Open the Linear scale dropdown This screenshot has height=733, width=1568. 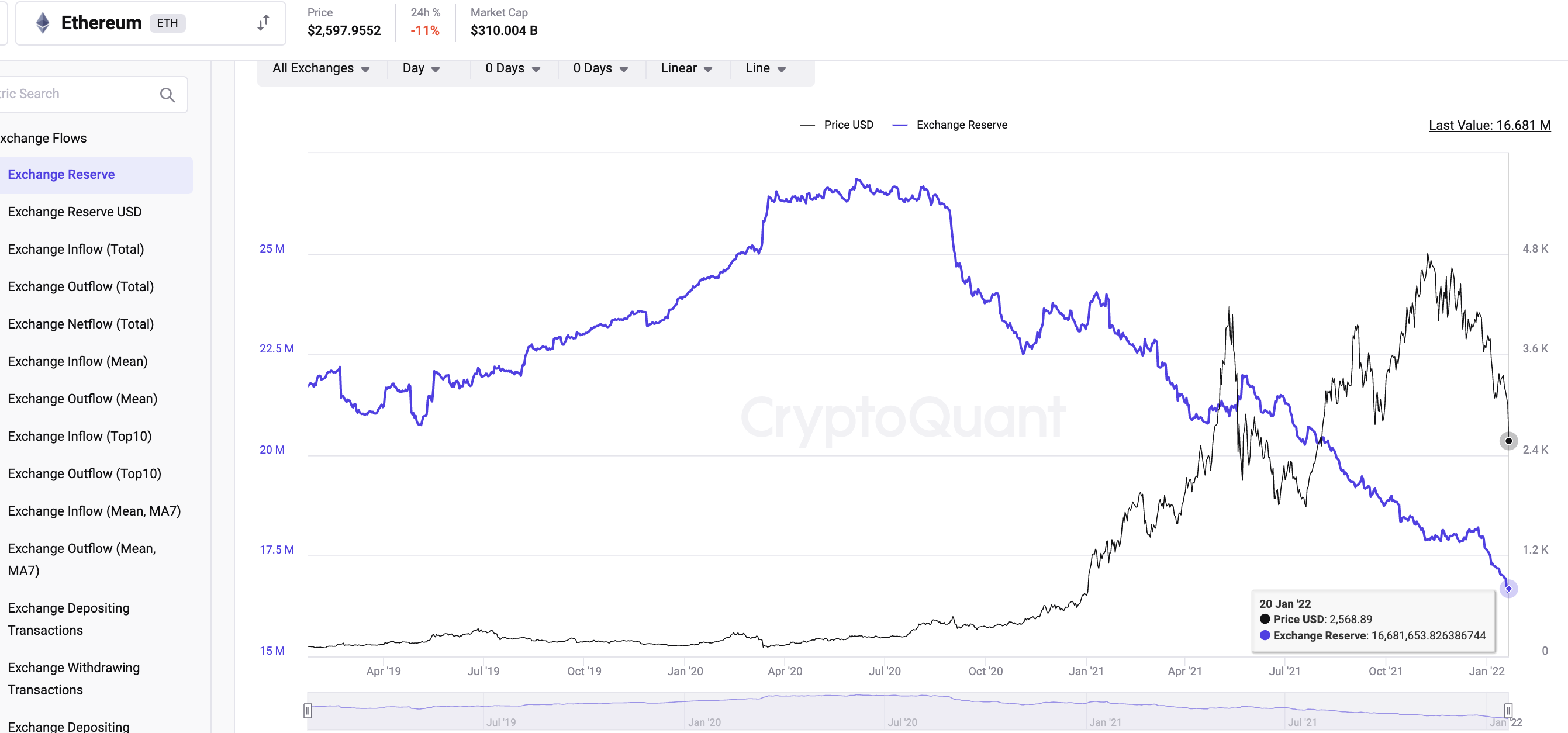[686, 68]
